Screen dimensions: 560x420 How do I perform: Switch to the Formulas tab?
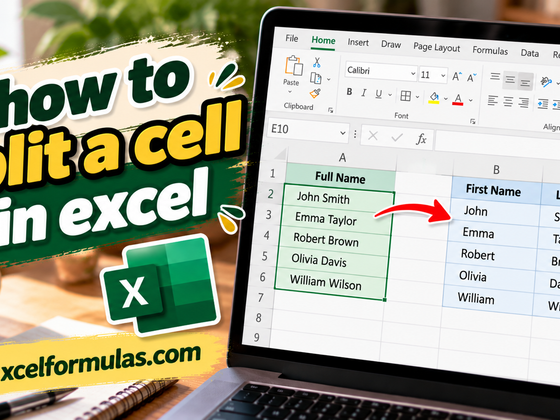[x=490, y=50]
